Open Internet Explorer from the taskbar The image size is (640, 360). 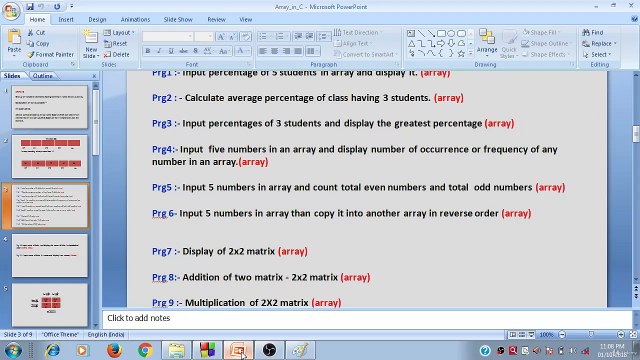52,350
